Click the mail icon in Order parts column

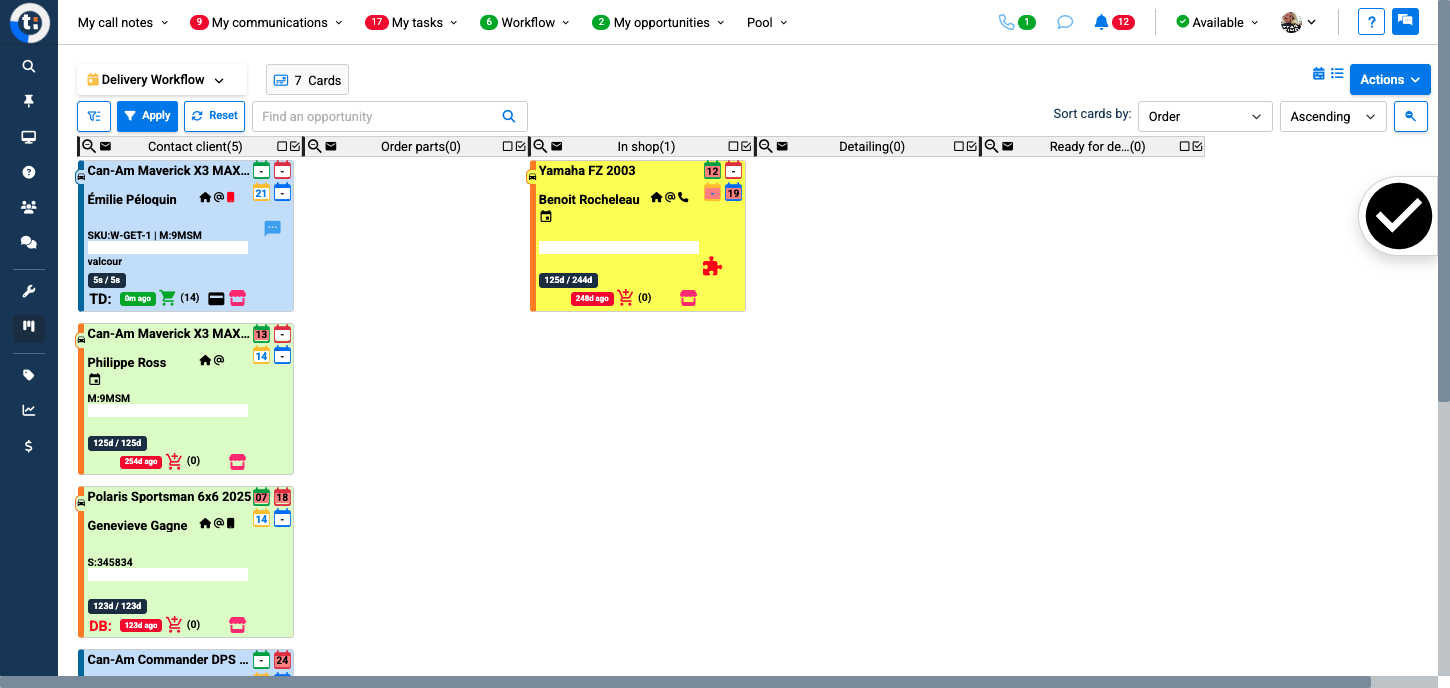tap(331, 147)
